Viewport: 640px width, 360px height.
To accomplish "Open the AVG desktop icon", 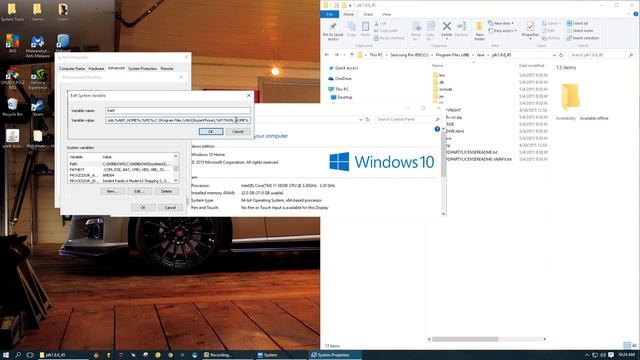I will pyautogui.click(x=12, y=44).
